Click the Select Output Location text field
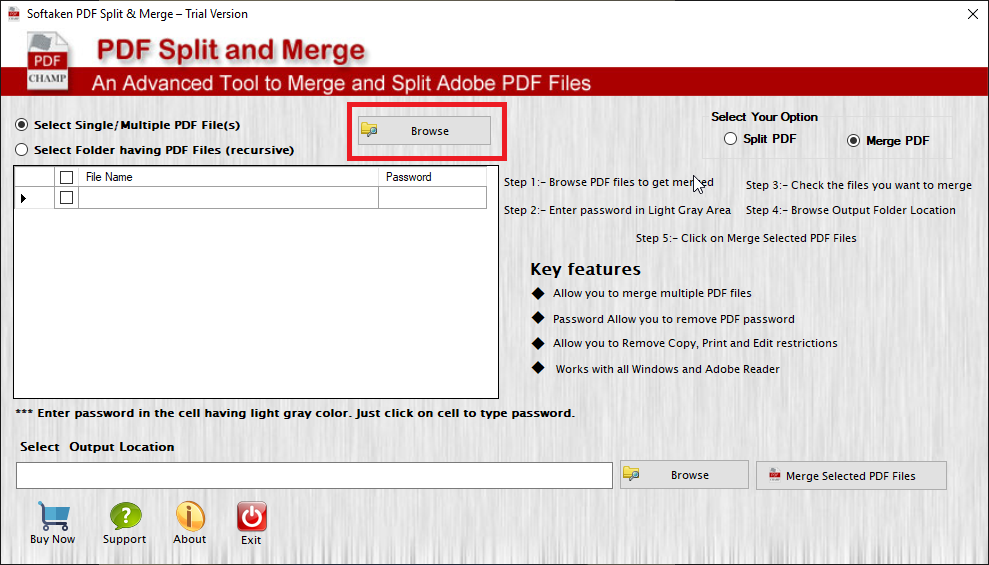The width and height of the screenshot is (989, 565). tap(314, 475)
